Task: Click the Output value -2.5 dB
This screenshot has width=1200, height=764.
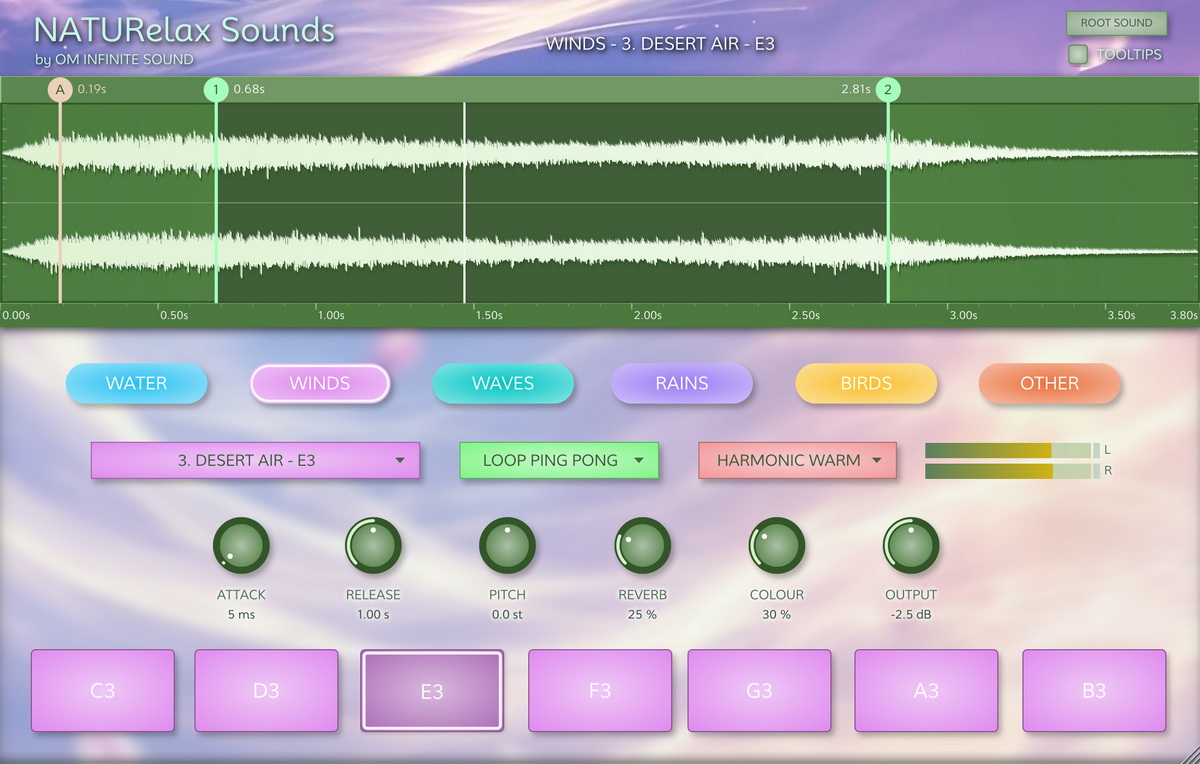Action: [911, 614]
